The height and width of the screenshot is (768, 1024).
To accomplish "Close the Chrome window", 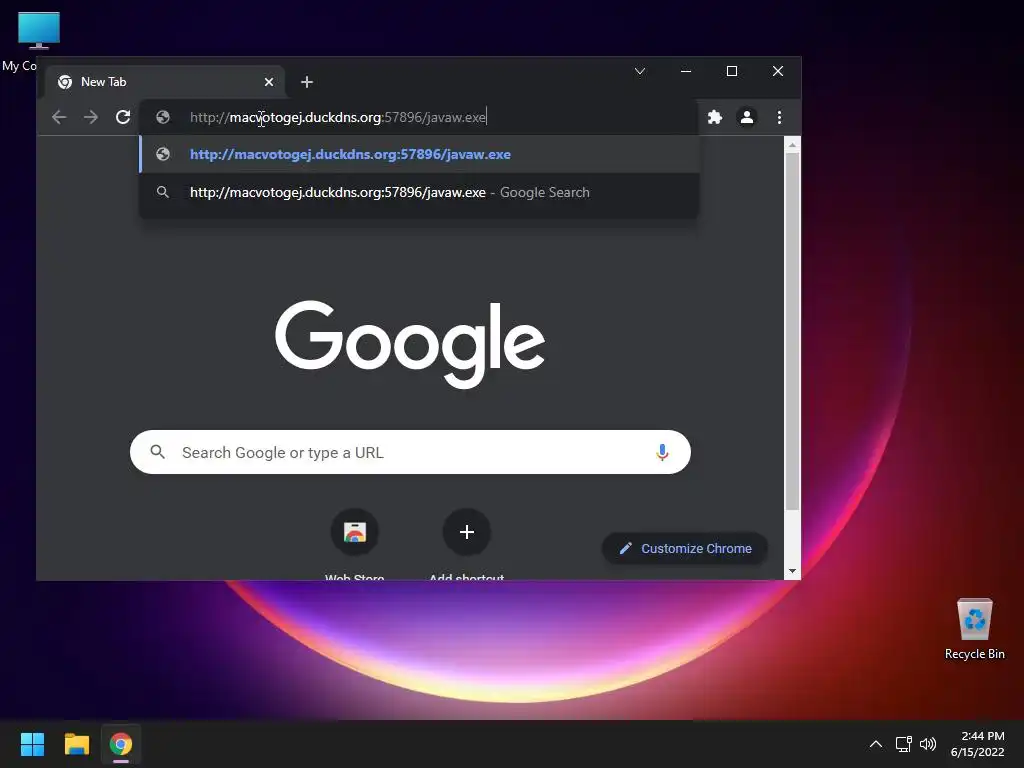I will (778, 71).
